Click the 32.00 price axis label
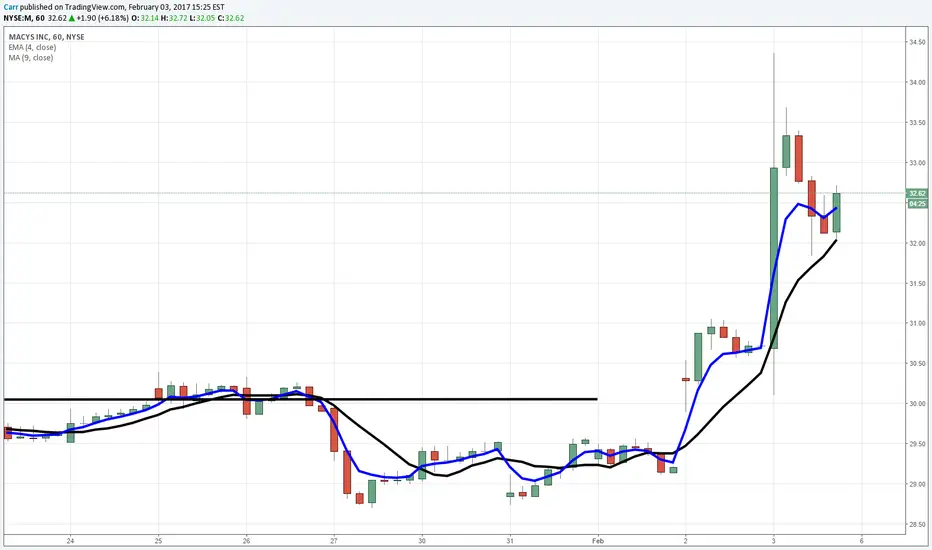This screenshot has width=932, height=550. click(x=917, y=243)
